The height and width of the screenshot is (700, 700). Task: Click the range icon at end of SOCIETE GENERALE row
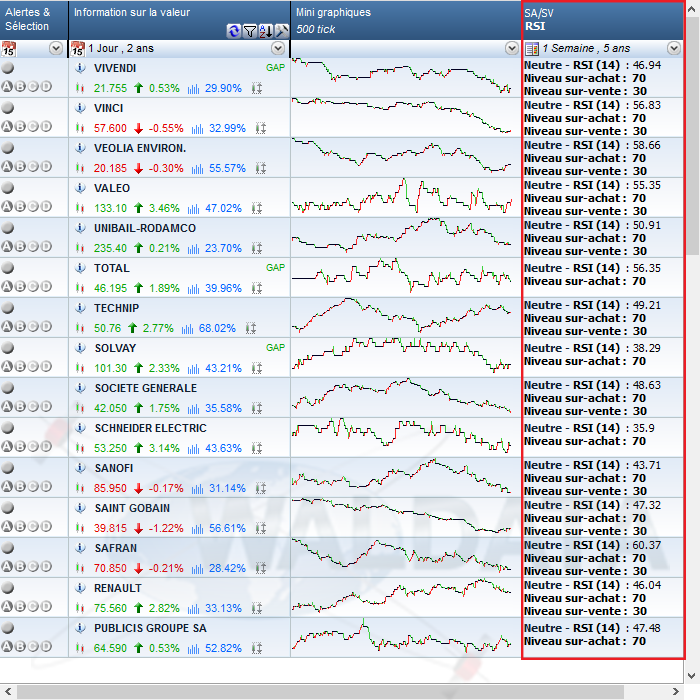pos(257,408)
